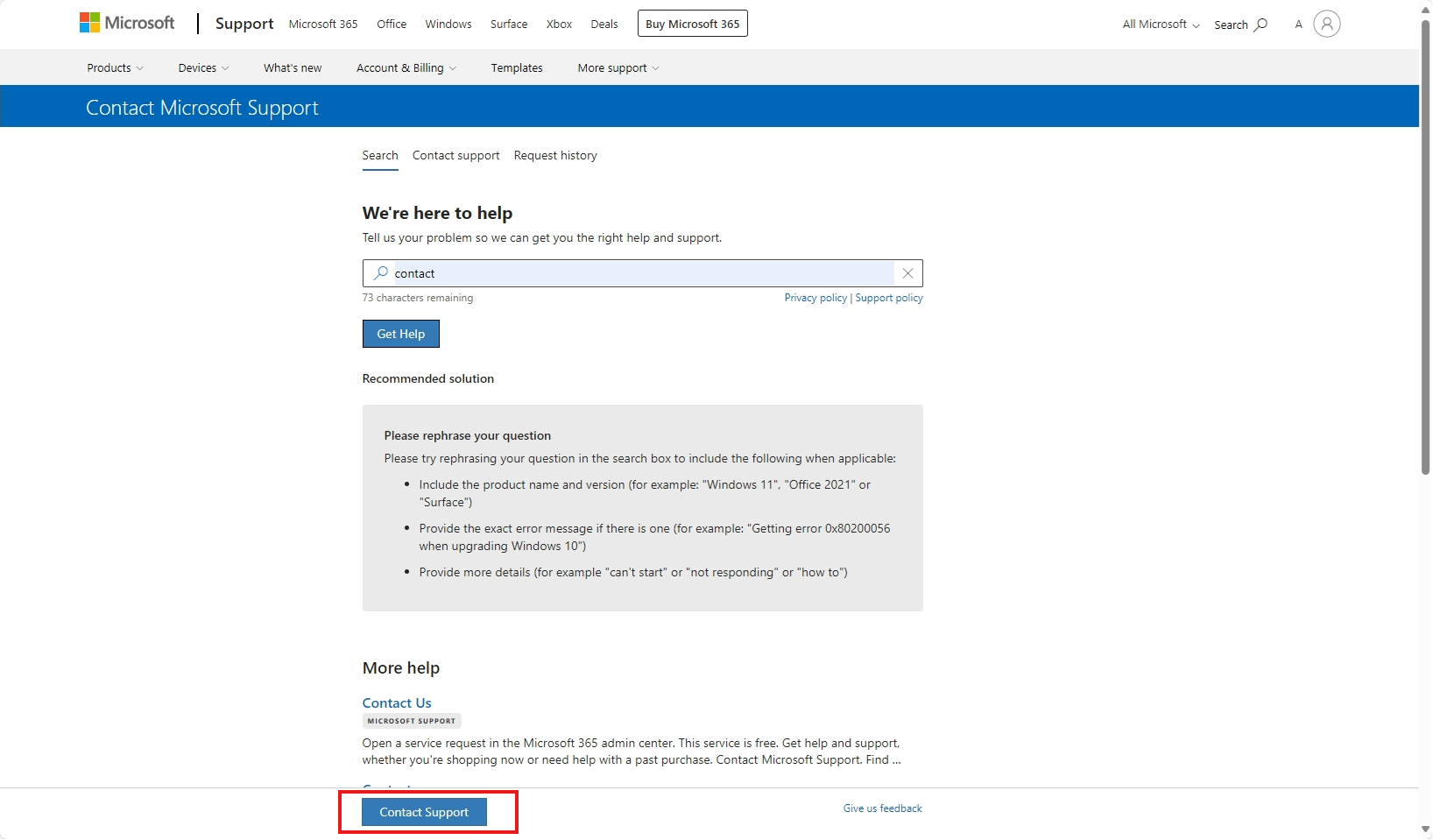The image size is (1433, 840).
Task: Open the Contact Us link under More help
Action: pyautogui.click(x=397, y=703)
